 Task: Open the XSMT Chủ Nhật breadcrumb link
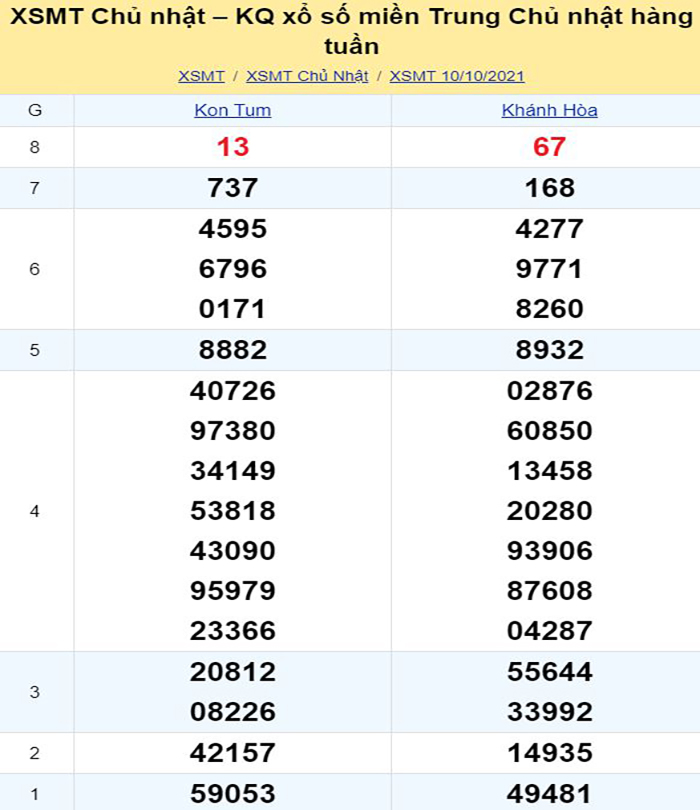307,76
